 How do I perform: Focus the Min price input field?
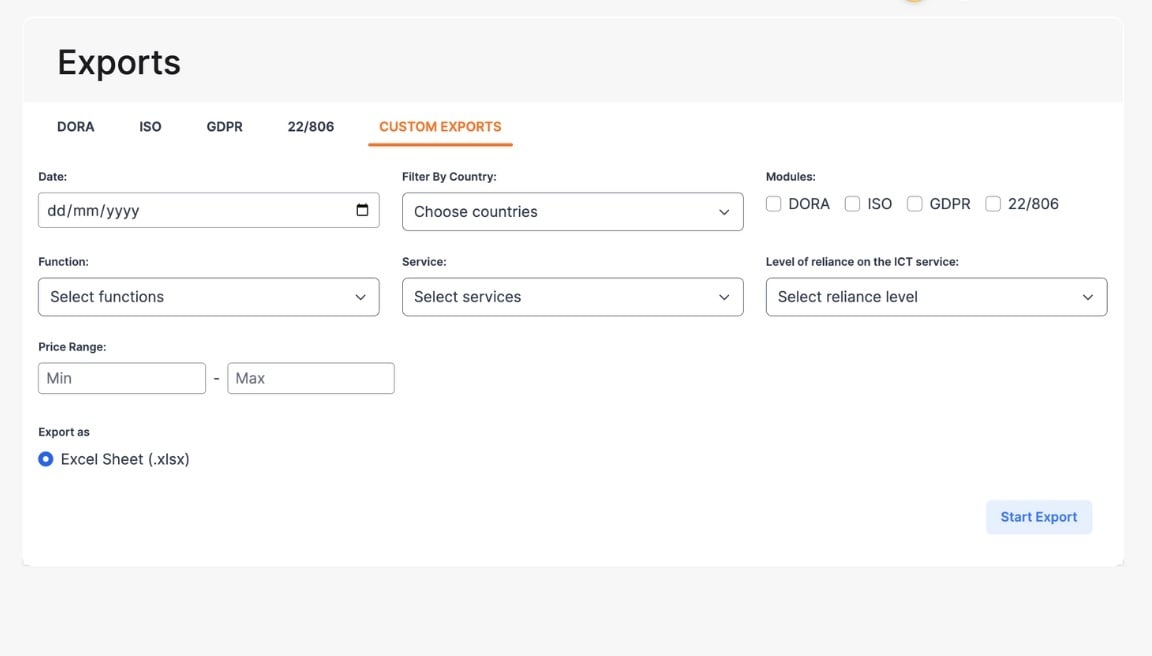pyautogui.click(x=121, y=378)
